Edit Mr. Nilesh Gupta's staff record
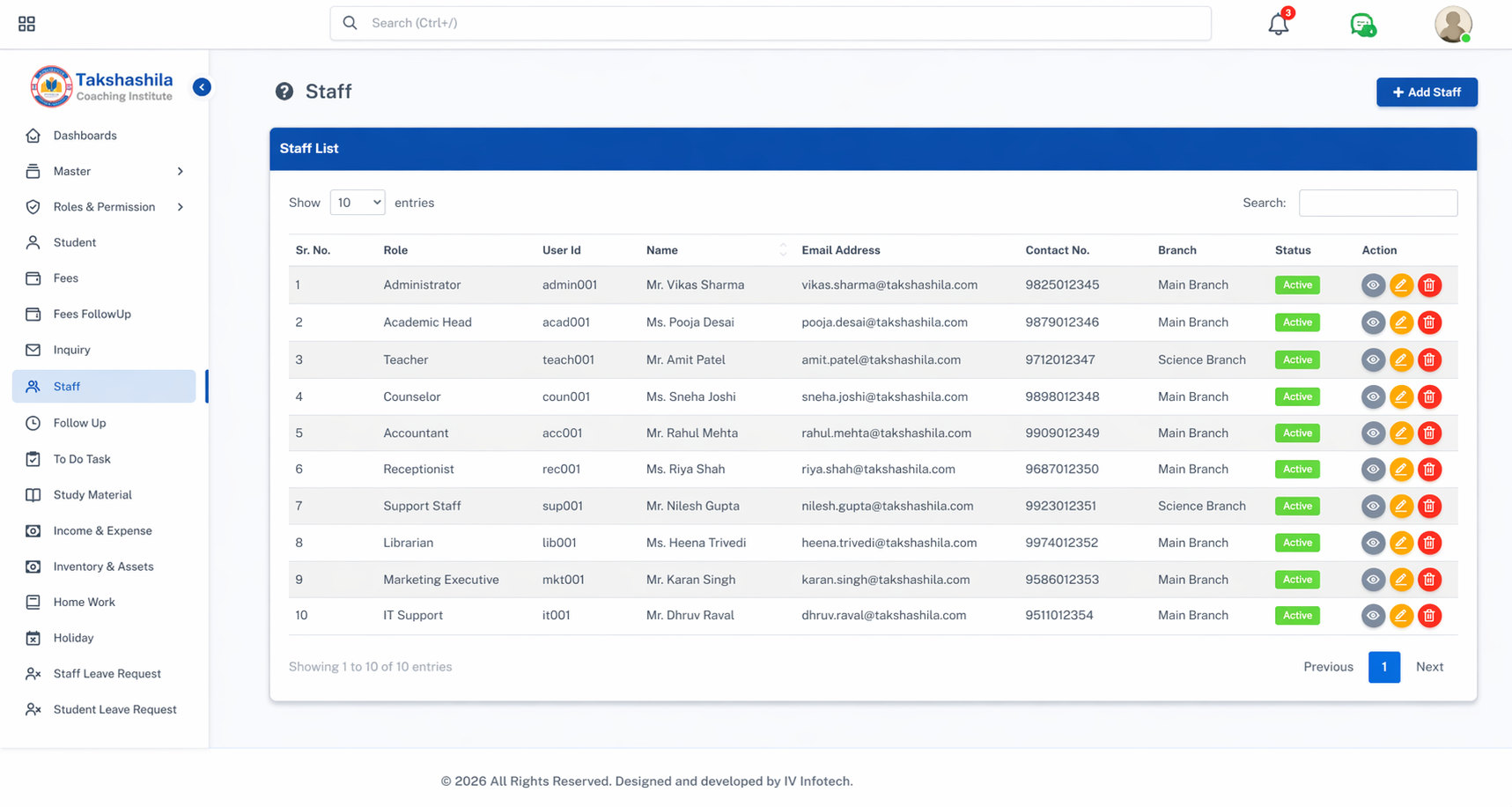 click(1401, 506)
